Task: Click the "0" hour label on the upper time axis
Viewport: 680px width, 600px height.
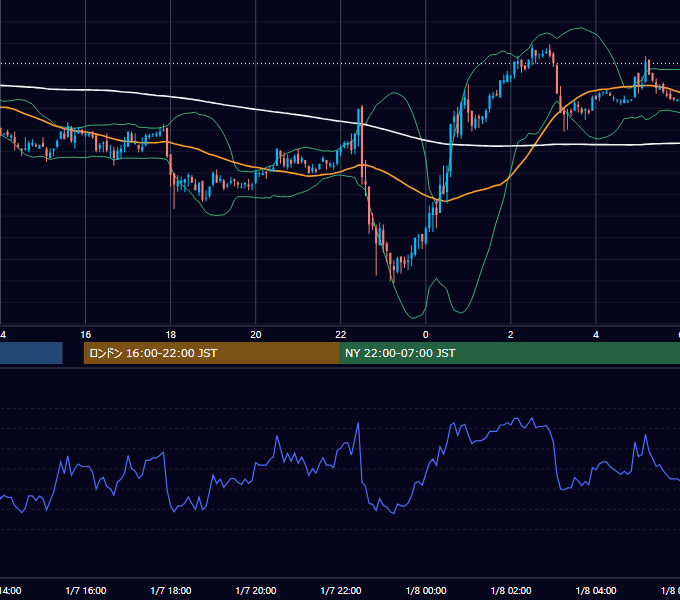Action: click(x=426, y=335)
